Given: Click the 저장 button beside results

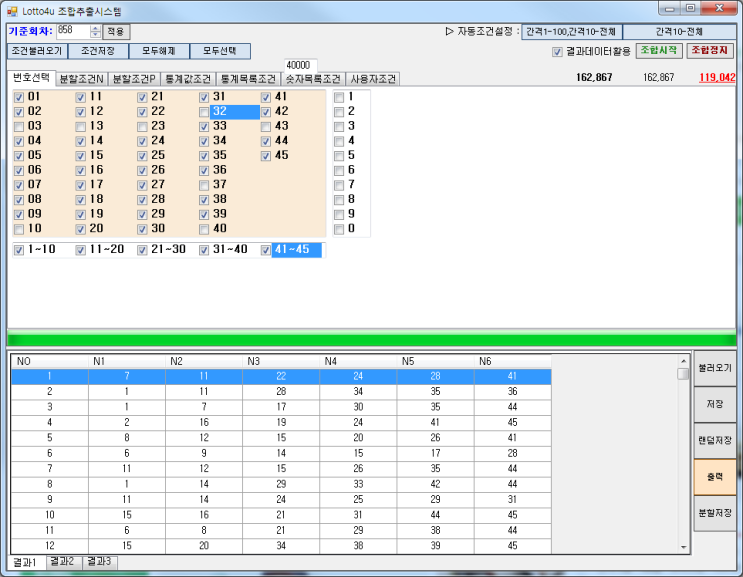Looking at the screenshot, I should (715, 404).
